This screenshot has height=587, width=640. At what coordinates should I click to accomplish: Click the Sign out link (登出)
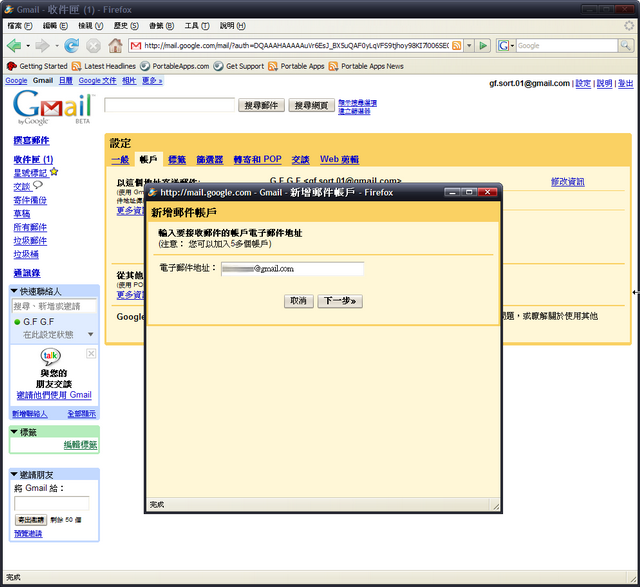(625, 83)
